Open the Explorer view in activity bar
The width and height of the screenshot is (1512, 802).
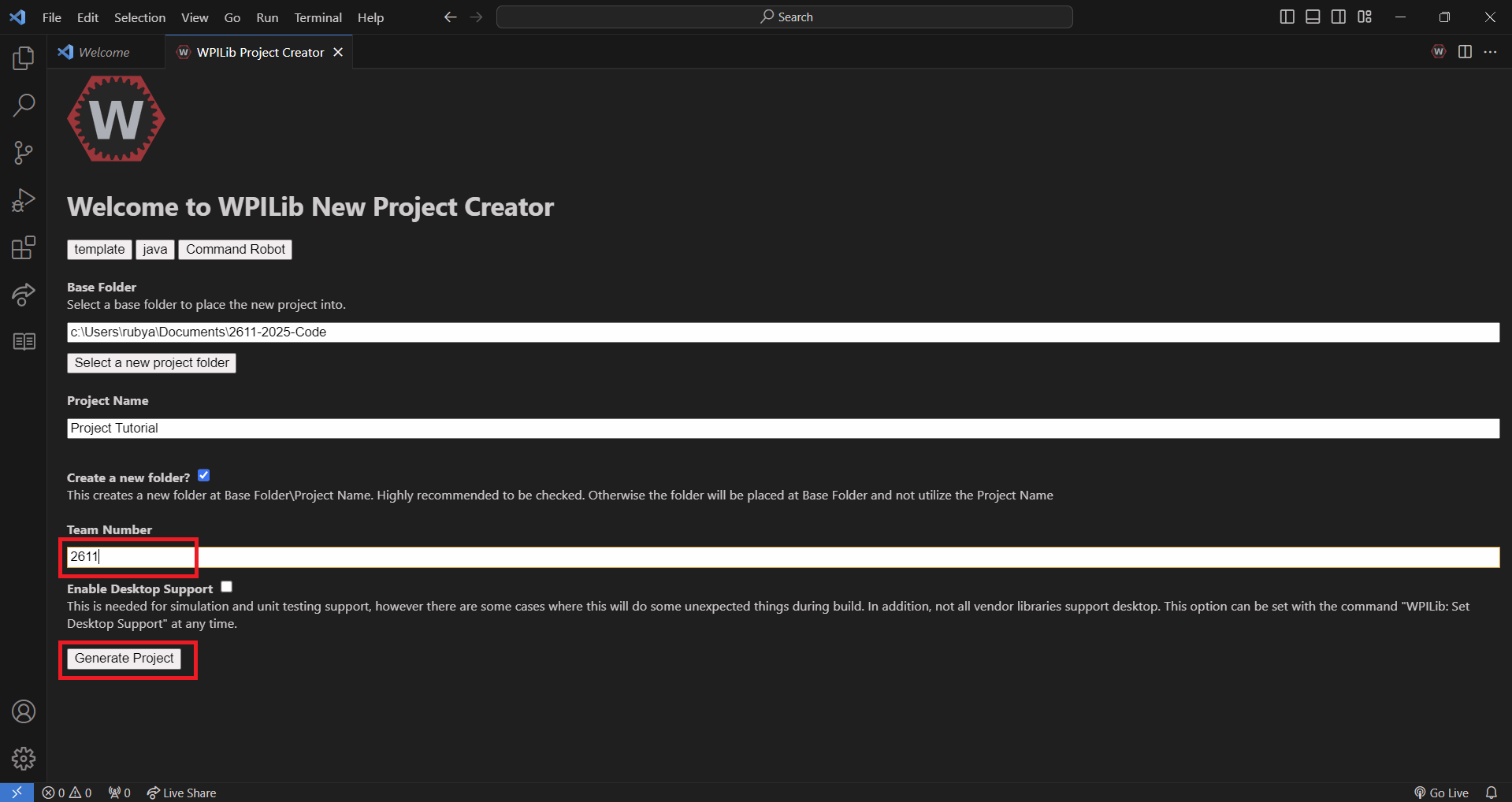[x=24, y=58]
